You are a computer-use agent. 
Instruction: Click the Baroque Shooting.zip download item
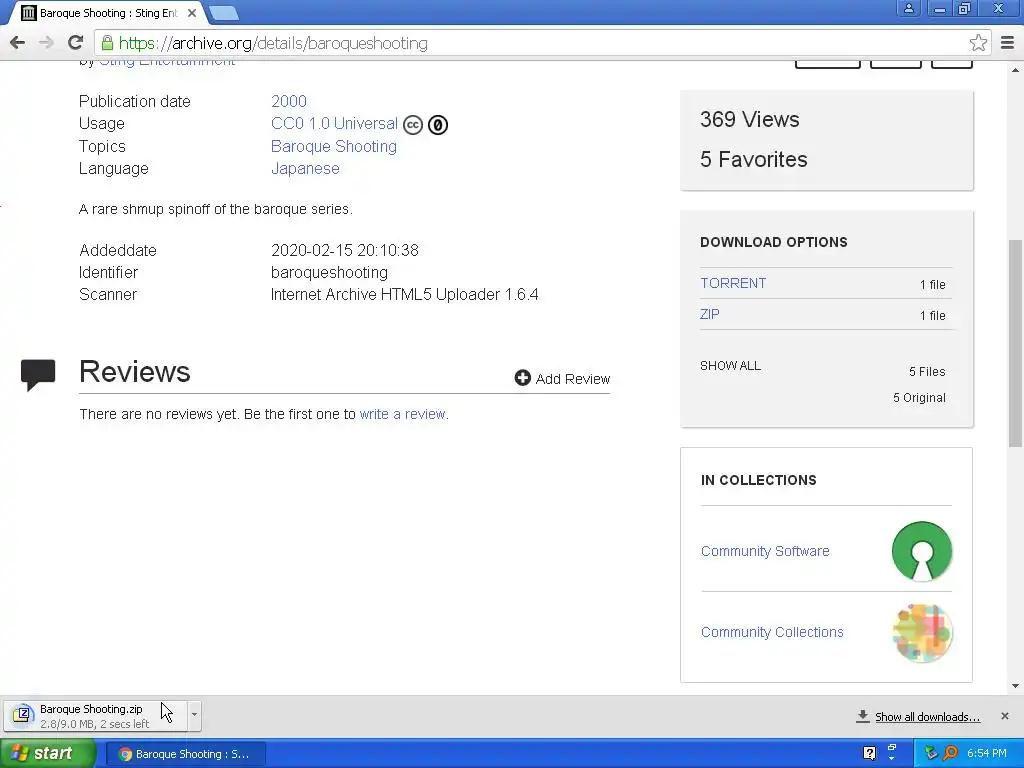(x=95, y=715)
